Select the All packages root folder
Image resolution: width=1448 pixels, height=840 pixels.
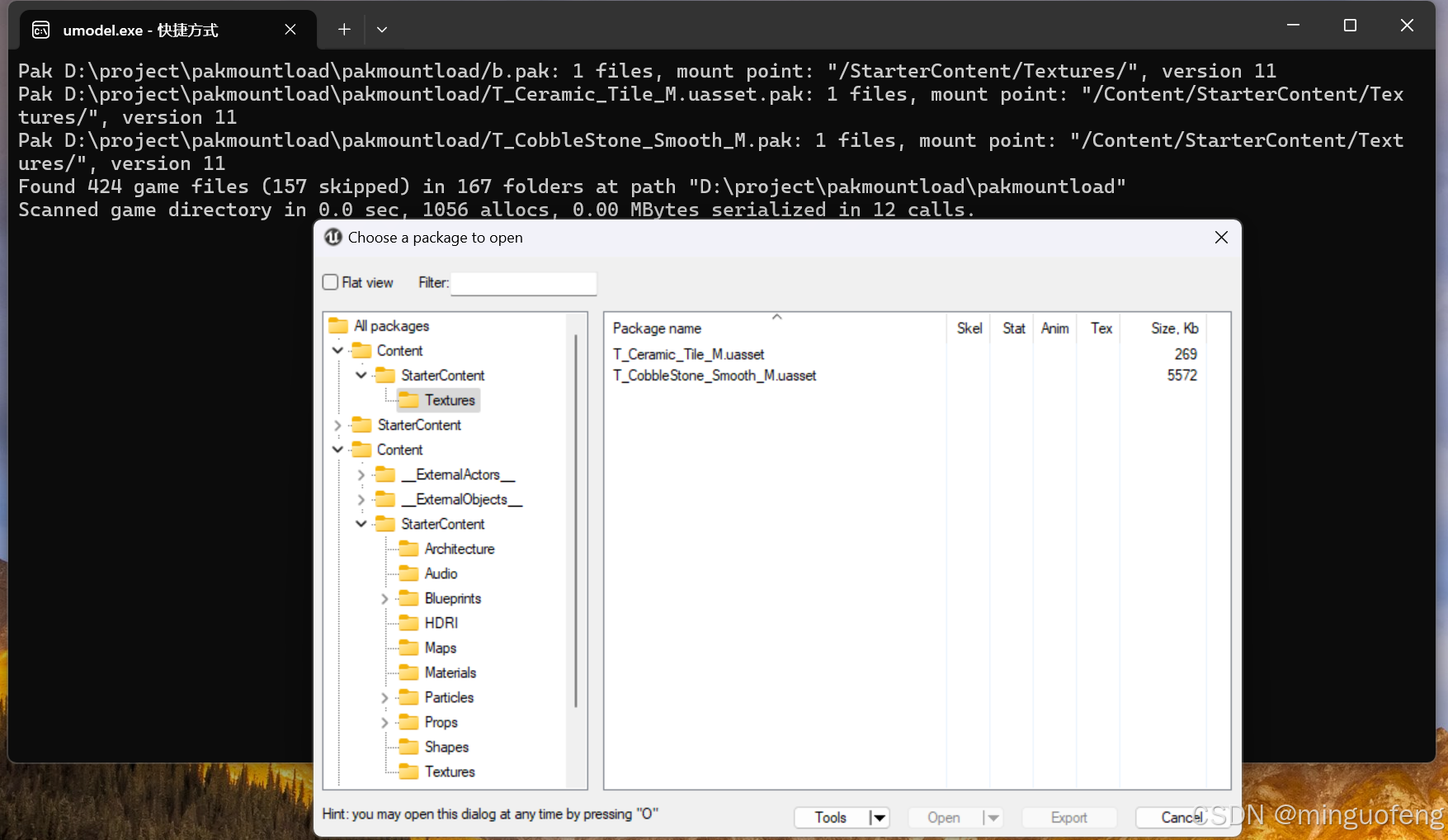pyautogui.click(x=391, y=326)
